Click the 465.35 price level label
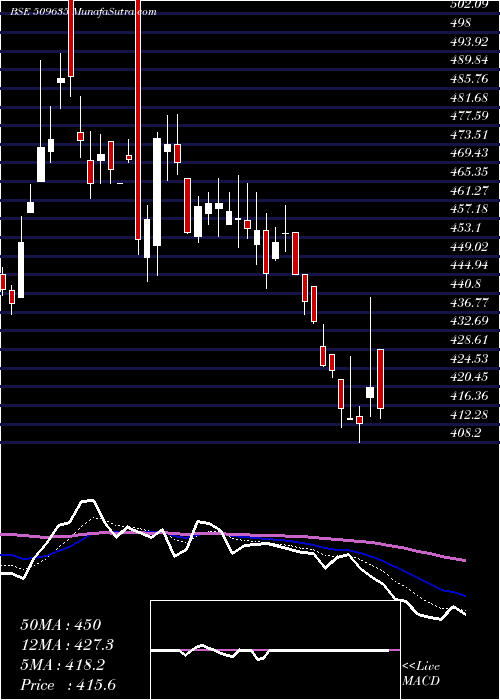Viewport: 500px width, 700px height. pyautogui.click(x=469, y=172)
